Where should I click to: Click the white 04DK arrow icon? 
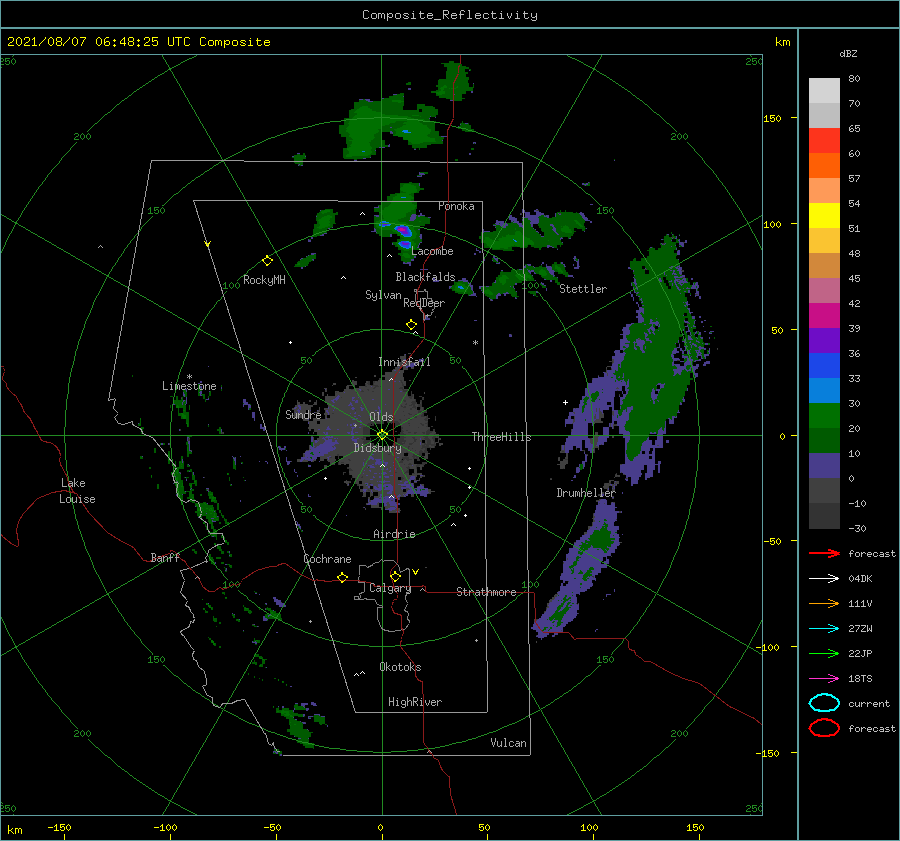[824, 578]
